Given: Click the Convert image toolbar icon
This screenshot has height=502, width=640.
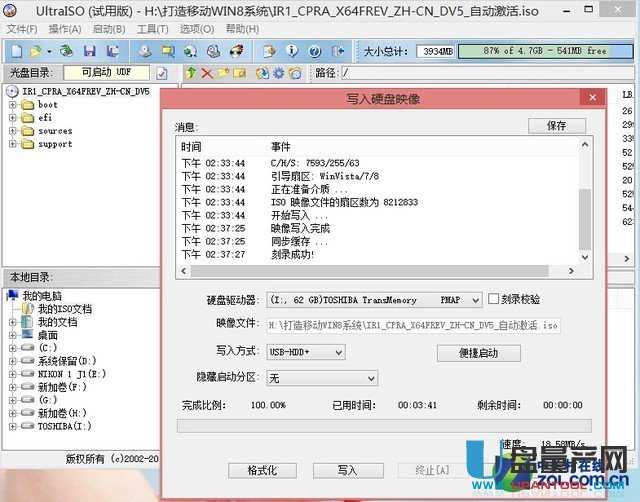Looking at the screenshot, I should click(x=190, y=51).
